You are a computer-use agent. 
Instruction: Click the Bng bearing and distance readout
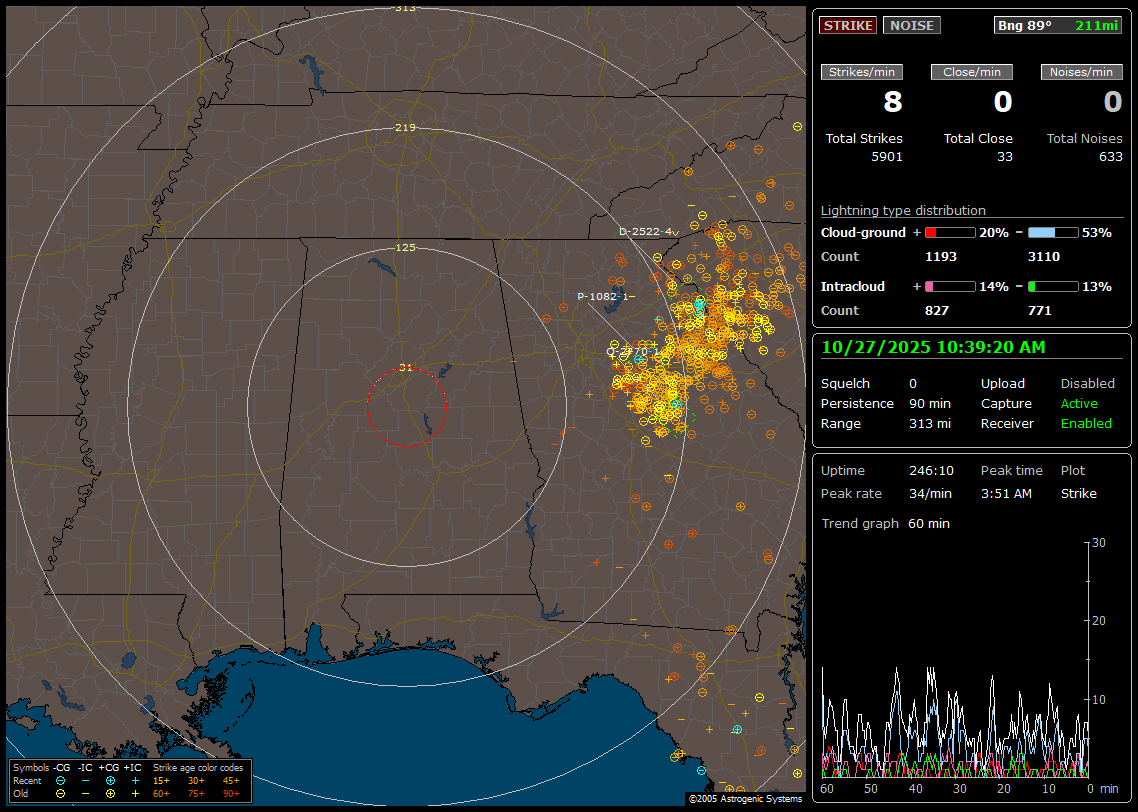click(1058, 25)
